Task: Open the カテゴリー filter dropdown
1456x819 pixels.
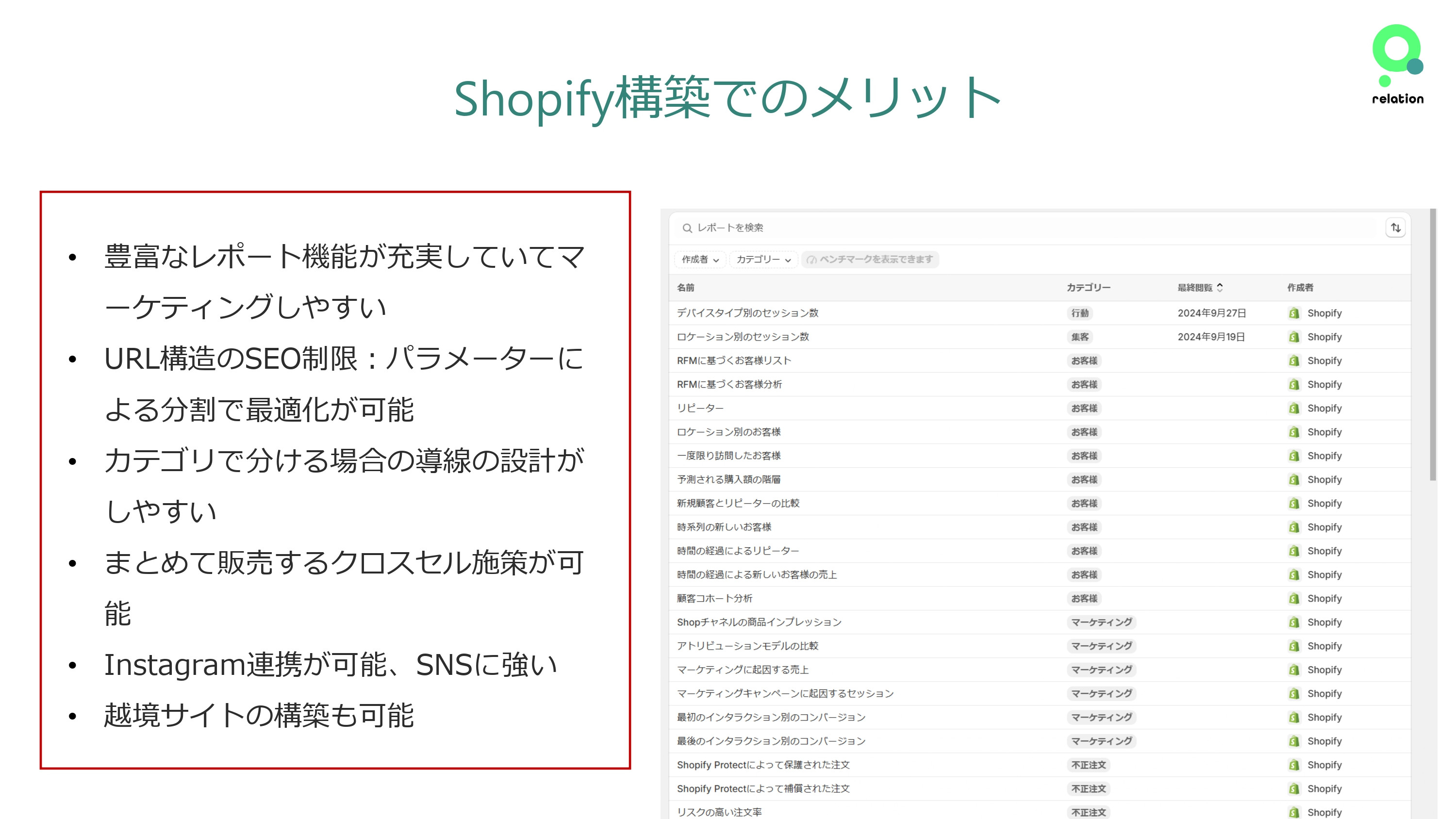Action: click(x=763, y=261)
